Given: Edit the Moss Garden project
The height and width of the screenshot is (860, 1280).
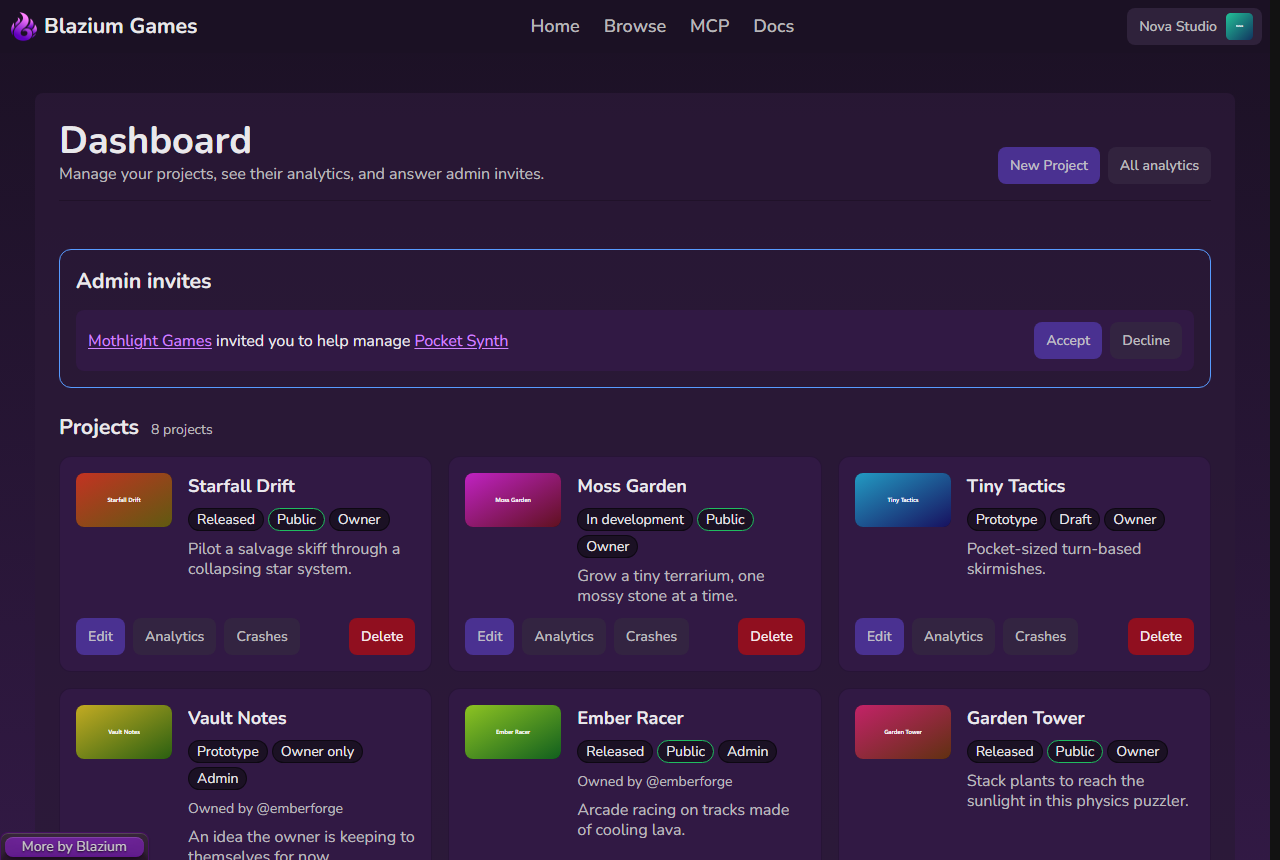Looking at the screenshot, I should coord(490,636).
